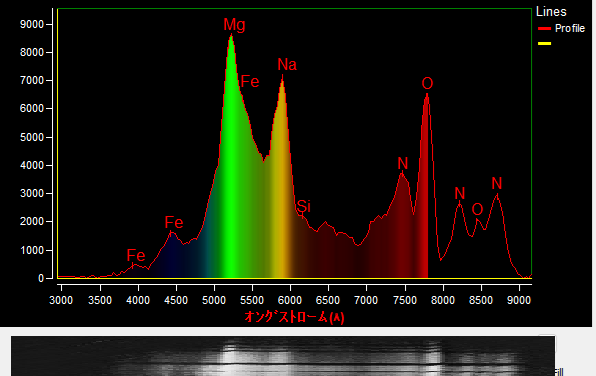
Task: Click the N label near 8200 angstroms
Action: pos(460,194)
